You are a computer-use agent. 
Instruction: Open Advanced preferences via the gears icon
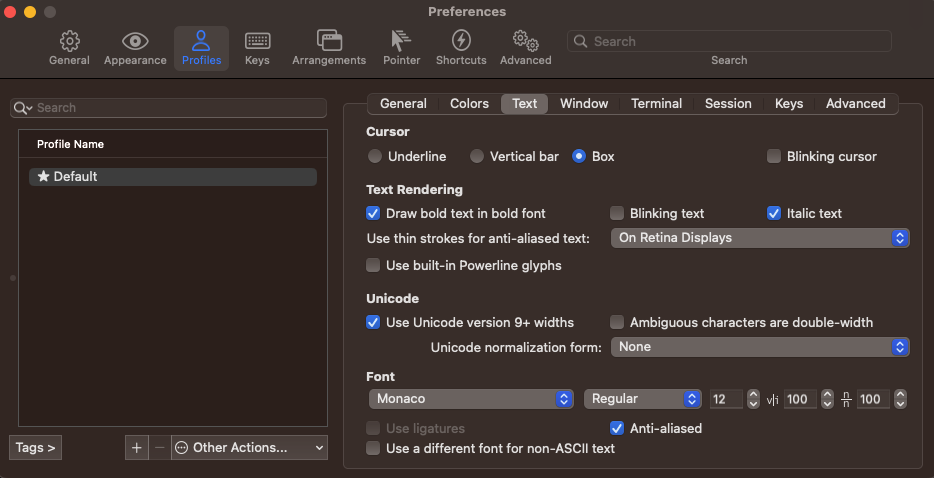click(x=525, y=48)
